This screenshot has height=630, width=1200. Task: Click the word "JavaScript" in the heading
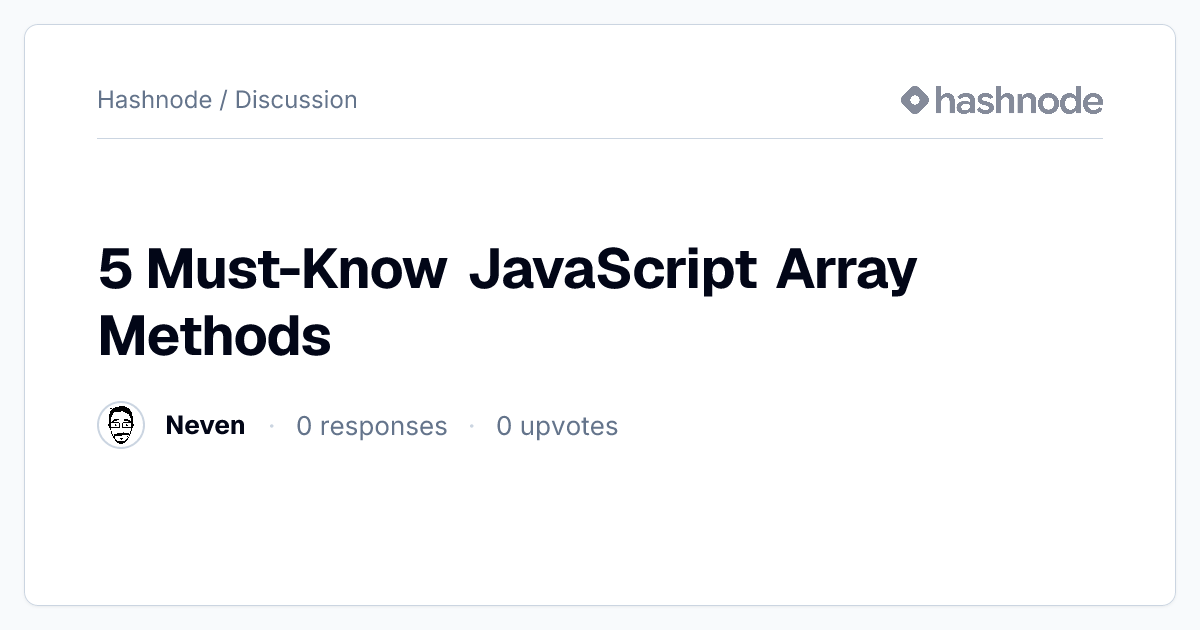pos(612,270)
